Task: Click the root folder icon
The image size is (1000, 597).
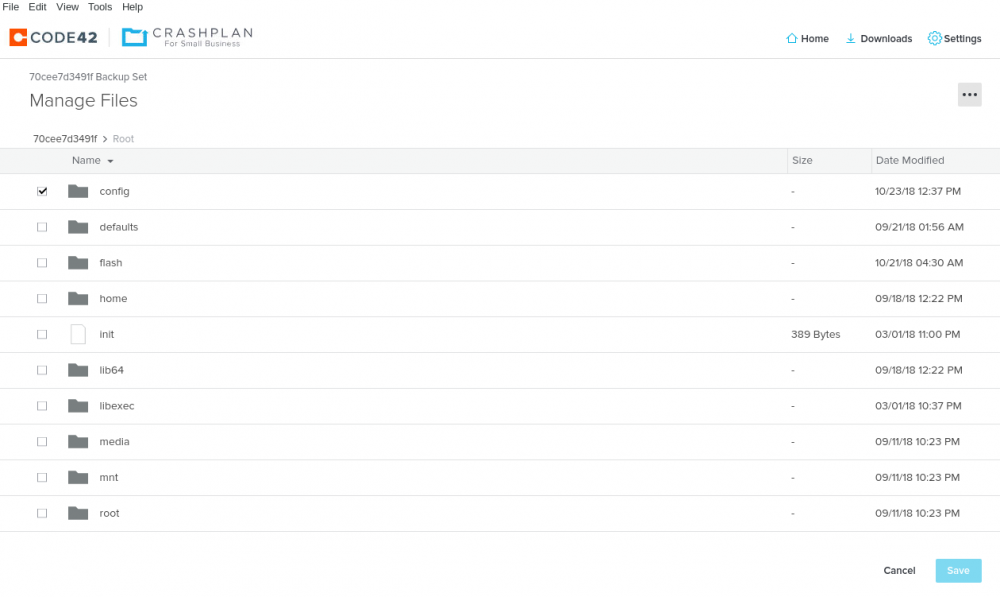Action: [x=78, y=513]
